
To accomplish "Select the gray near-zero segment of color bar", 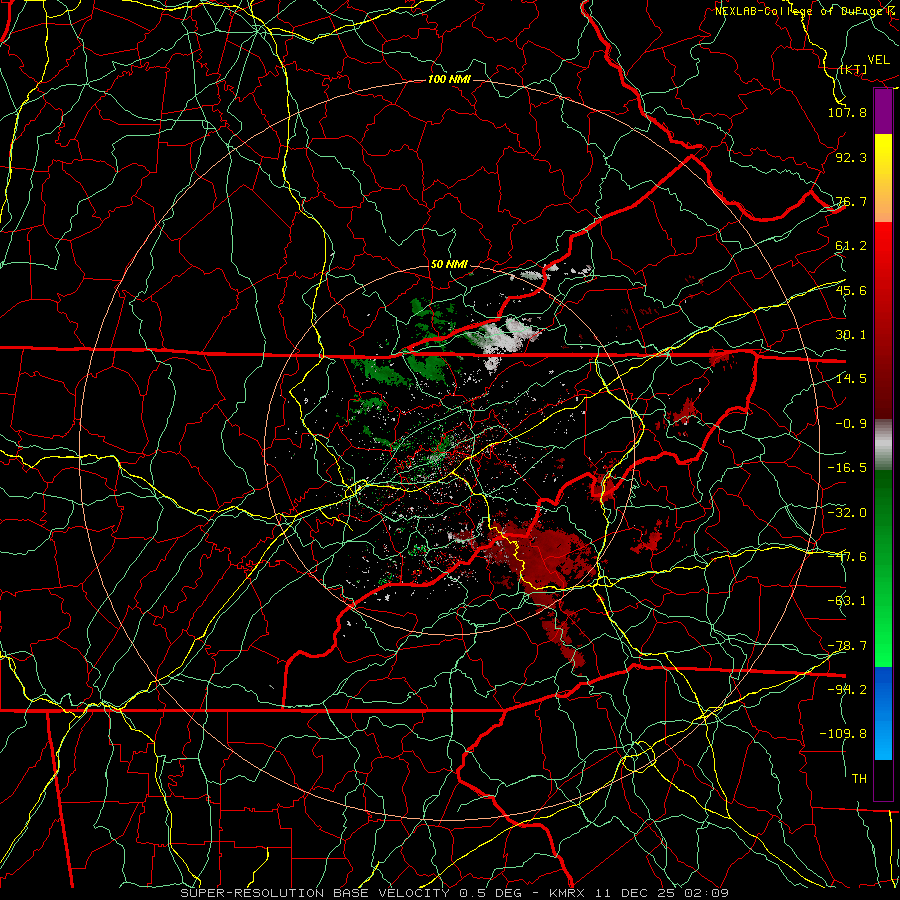I will pyautogui.click(x=883, y=445).
